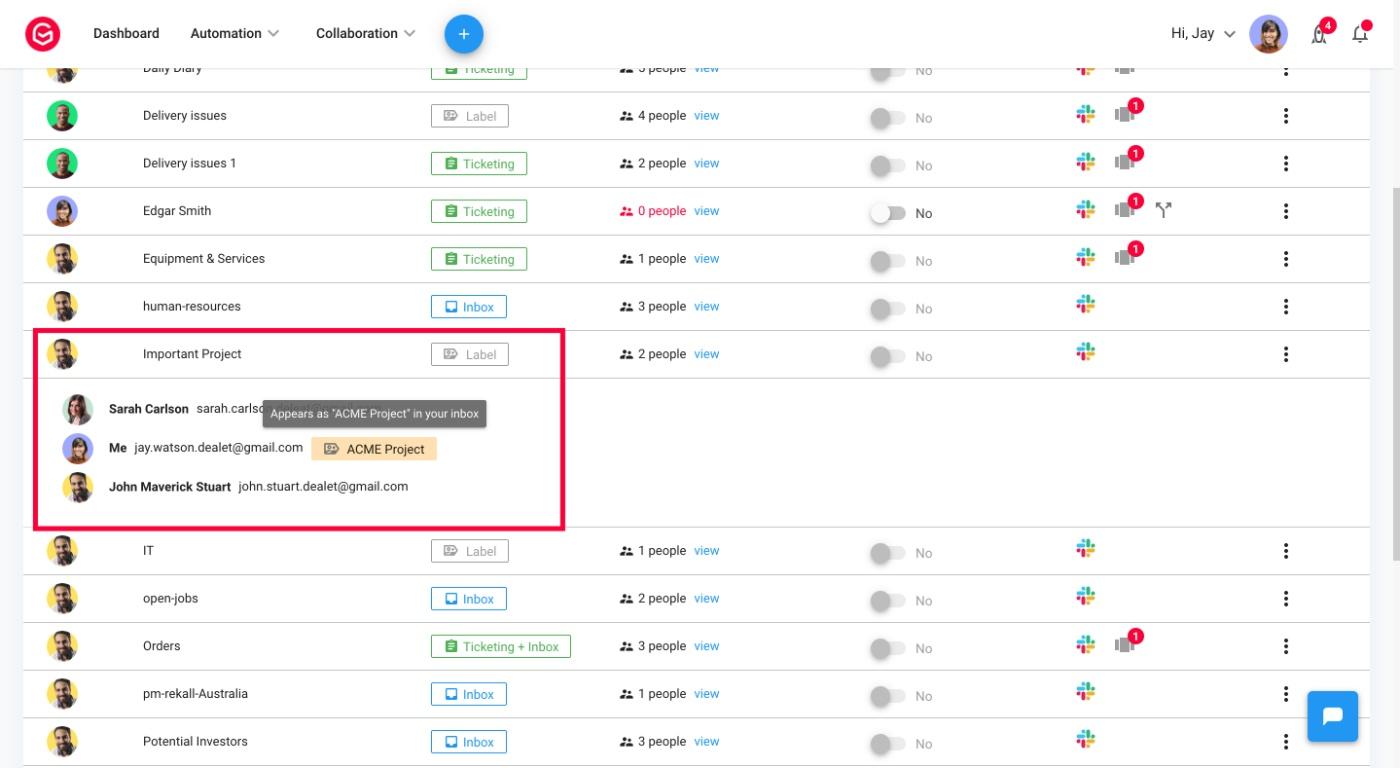Select Sarah Carlson member name
This screenshot has height=768, width=1400.
pyautogui.click(x=149, y=409)
